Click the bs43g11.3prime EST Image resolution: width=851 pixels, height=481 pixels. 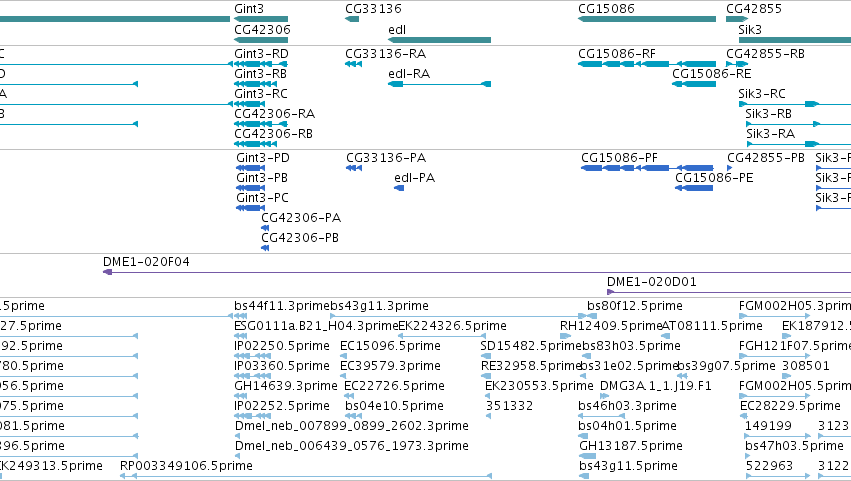pyautogui.click(x=458, y=316)
